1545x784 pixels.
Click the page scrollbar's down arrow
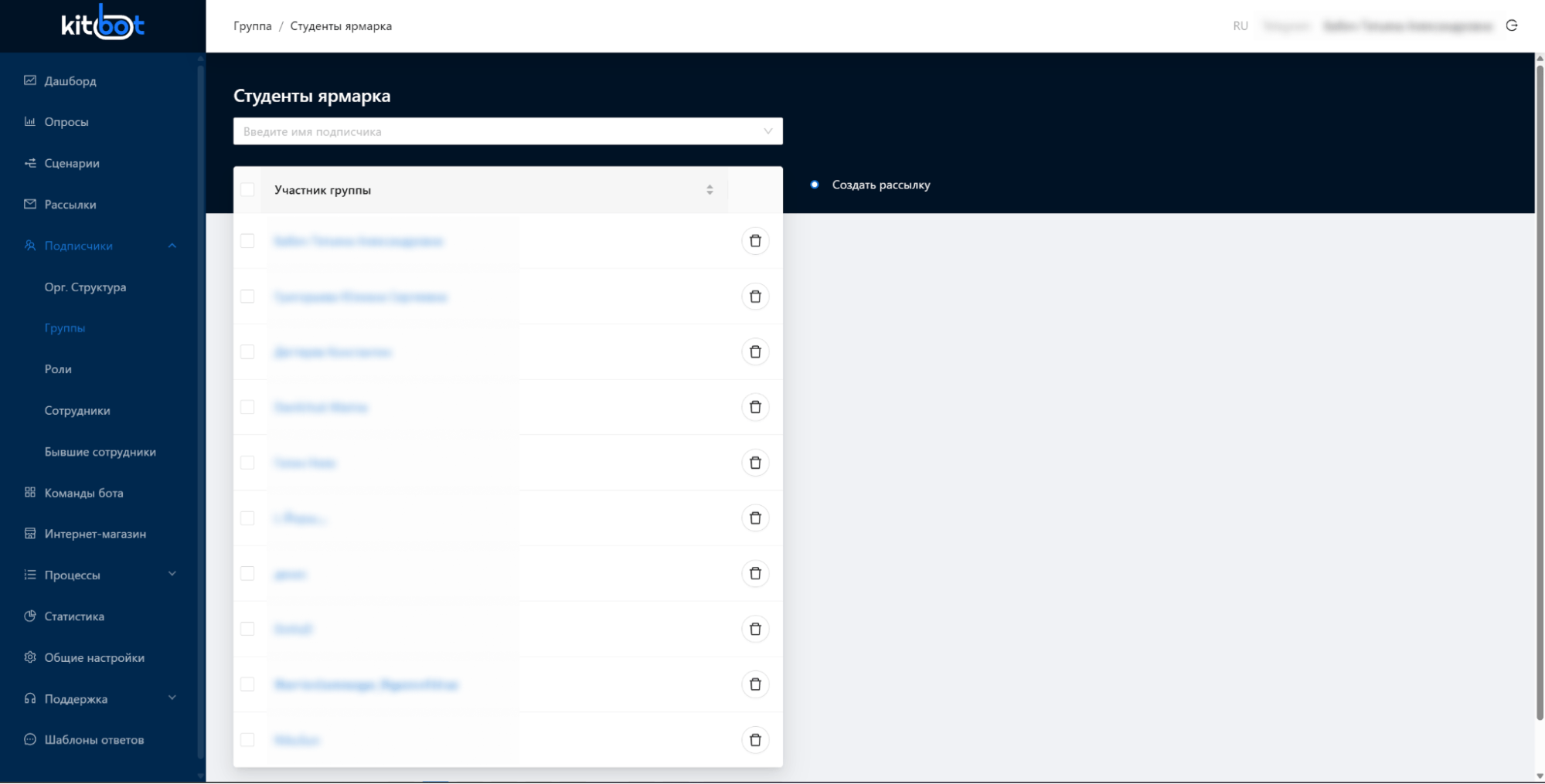[1540, 776]
